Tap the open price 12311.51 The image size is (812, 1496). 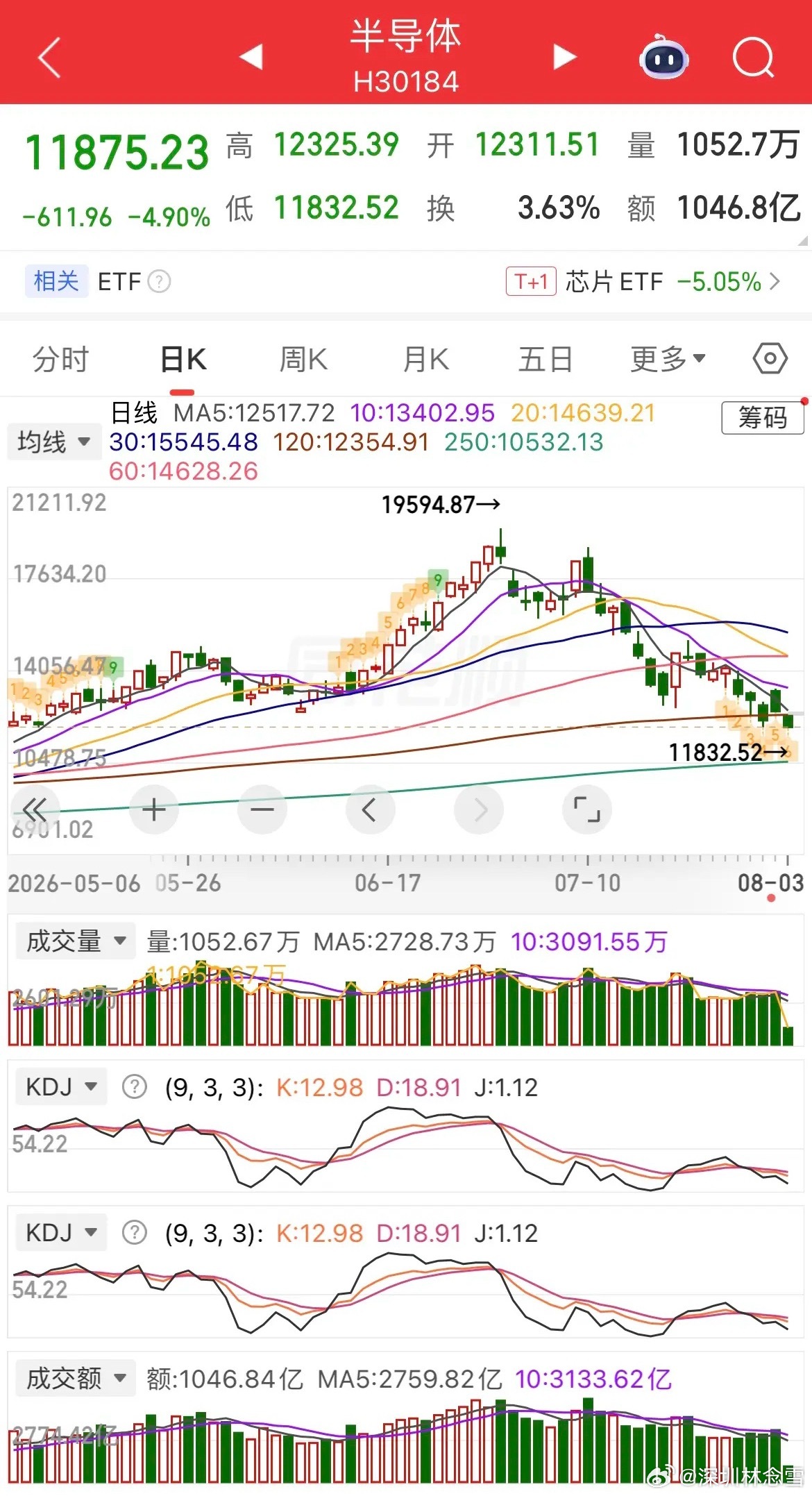tap(538, 145)
